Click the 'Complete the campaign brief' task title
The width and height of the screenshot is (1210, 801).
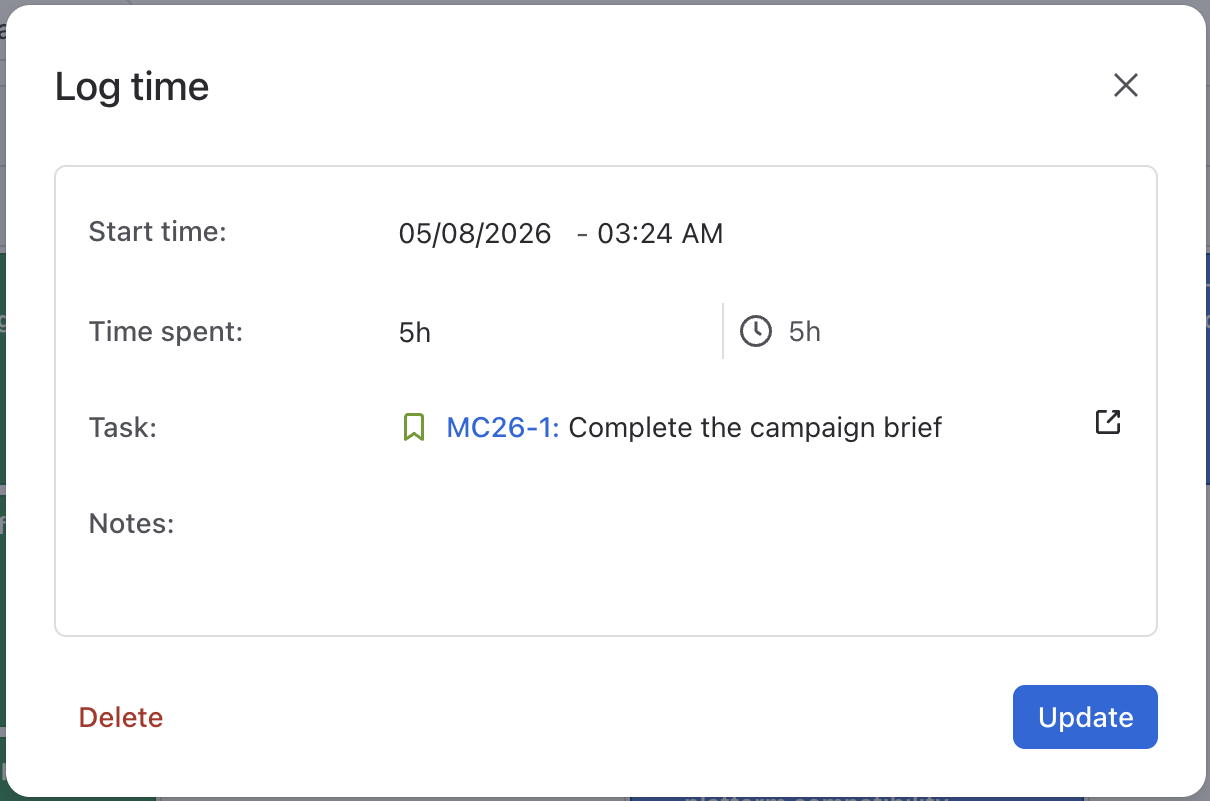755,428
